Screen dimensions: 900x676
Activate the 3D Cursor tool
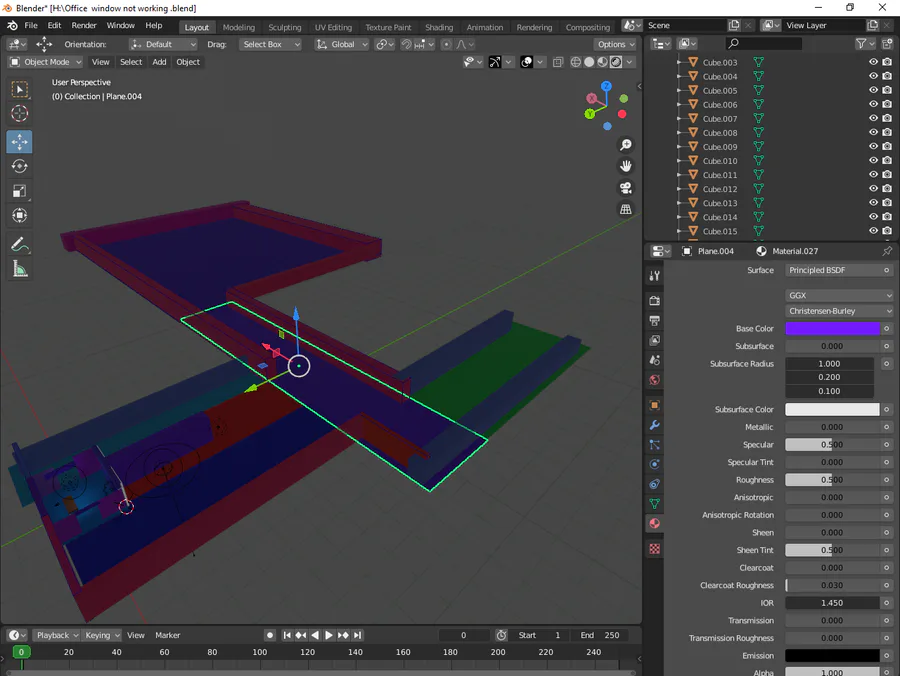point(20,114)
